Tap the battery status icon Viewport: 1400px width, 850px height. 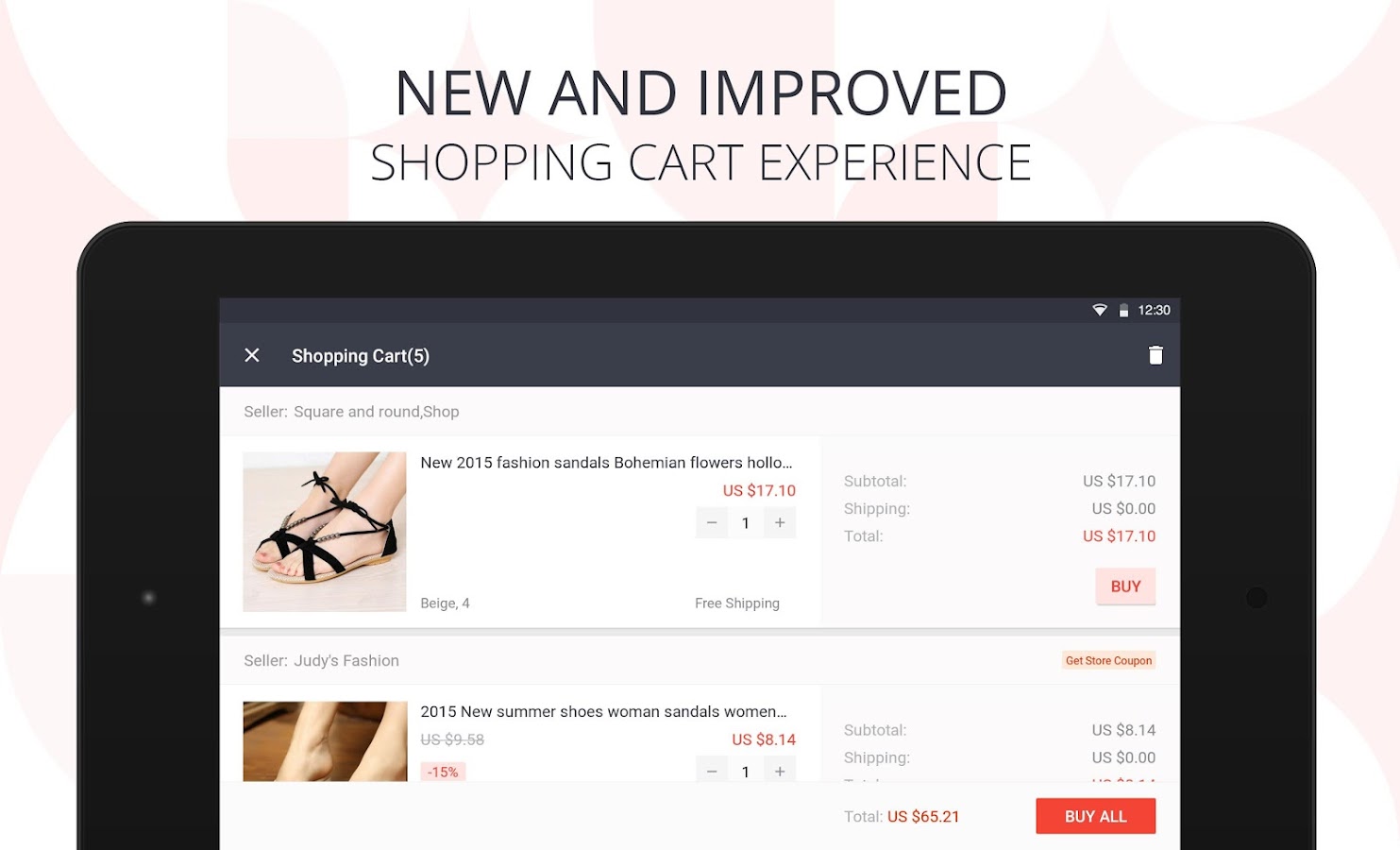click(1123, 310)
